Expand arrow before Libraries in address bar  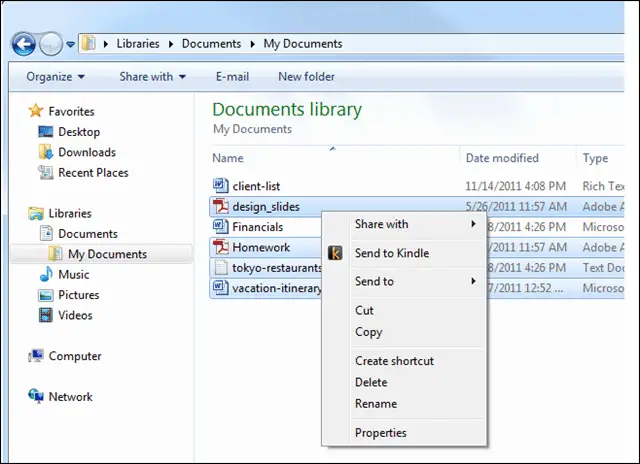click(106, 44)
